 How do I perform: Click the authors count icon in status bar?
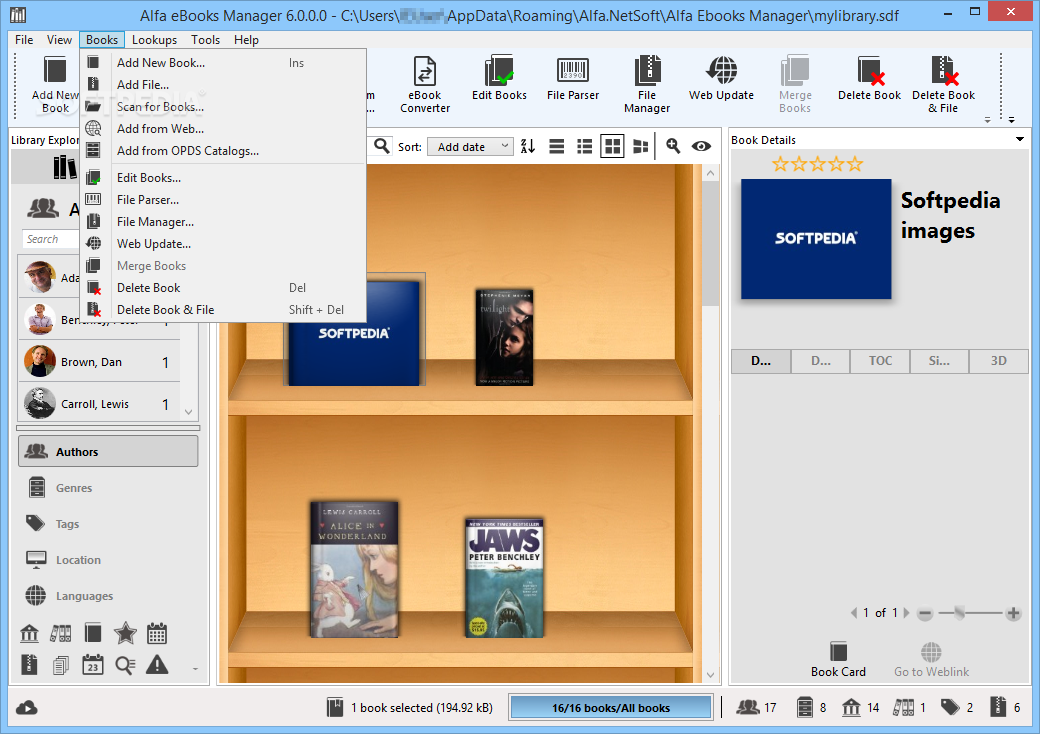pyautogui.click(x=748, y=707)
